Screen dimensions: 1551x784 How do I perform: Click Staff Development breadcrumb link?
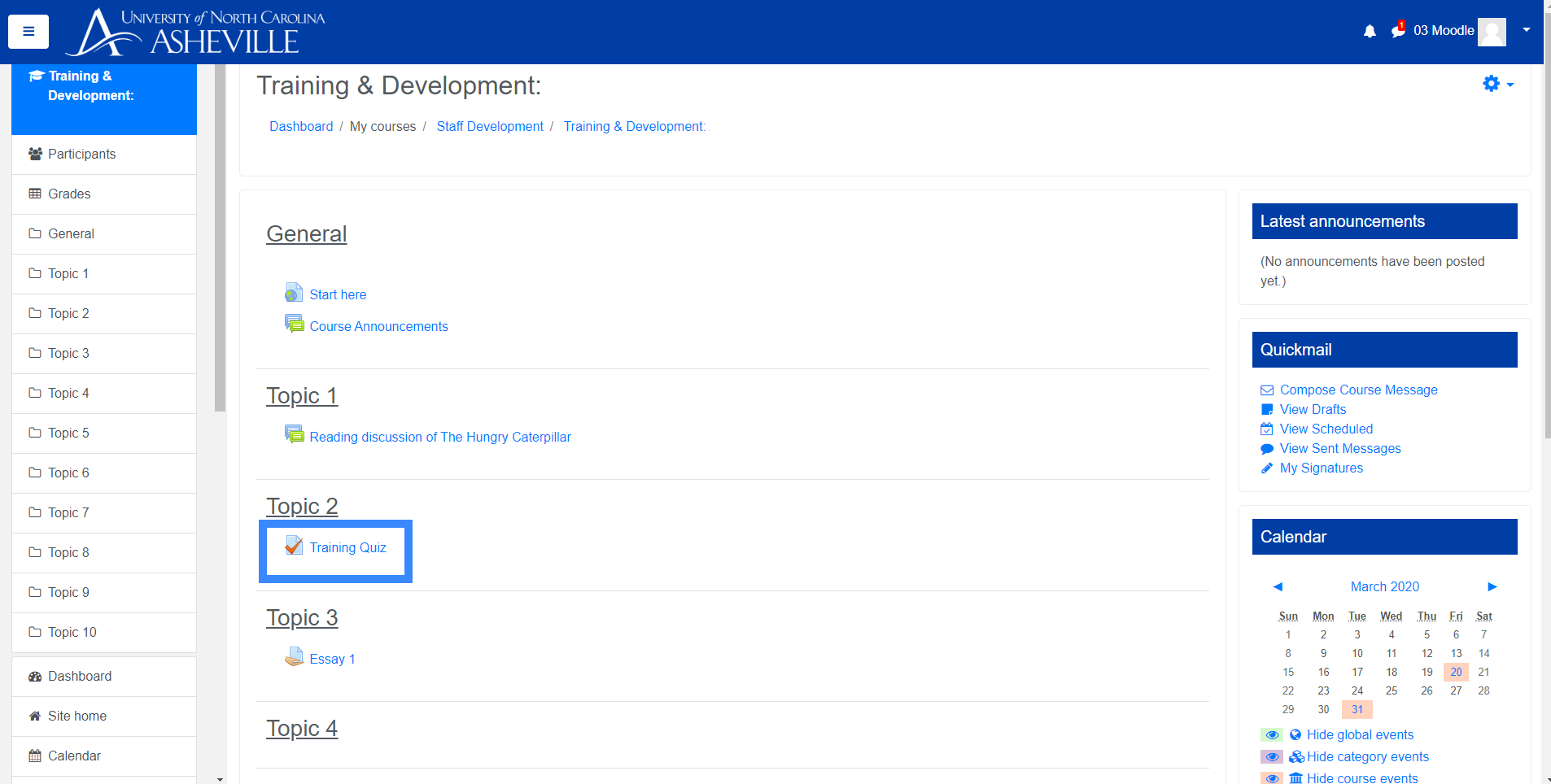490,127
